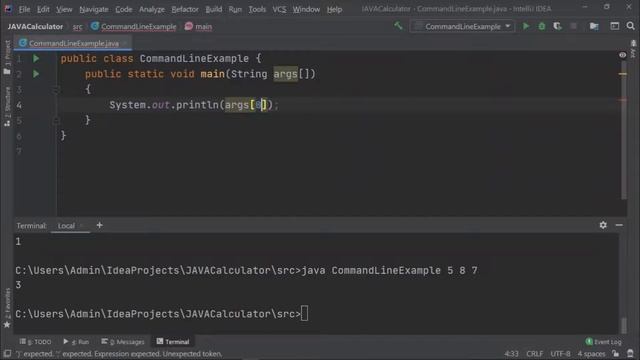
Task: Add new terminal session with plus
Action: click(x=99, y=225)
